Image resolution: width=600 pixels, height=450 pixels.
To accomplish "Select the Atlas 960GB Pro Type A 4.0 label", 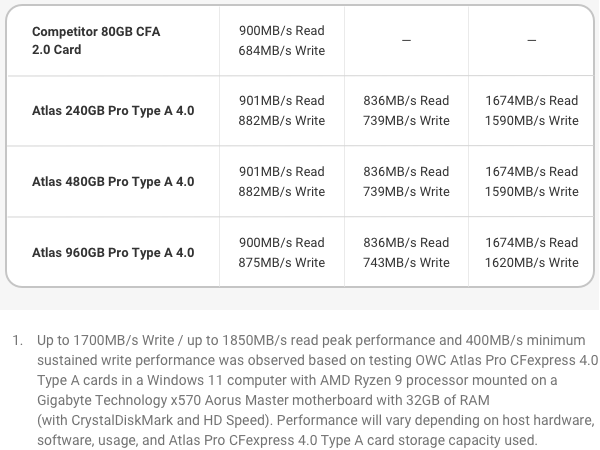I will 113,253.
